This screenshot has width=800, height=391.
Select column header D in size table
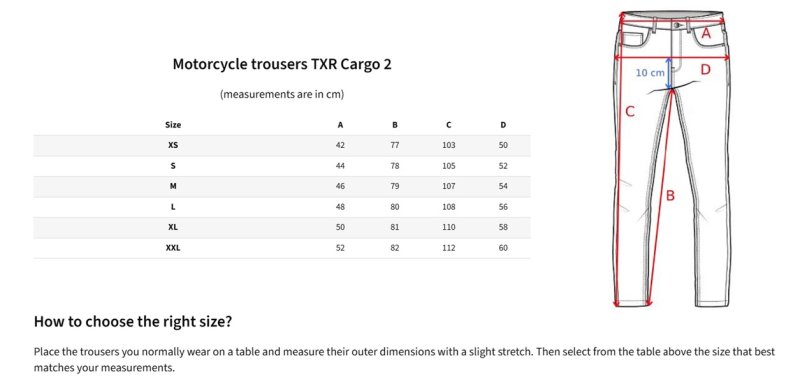coord(503,125)
